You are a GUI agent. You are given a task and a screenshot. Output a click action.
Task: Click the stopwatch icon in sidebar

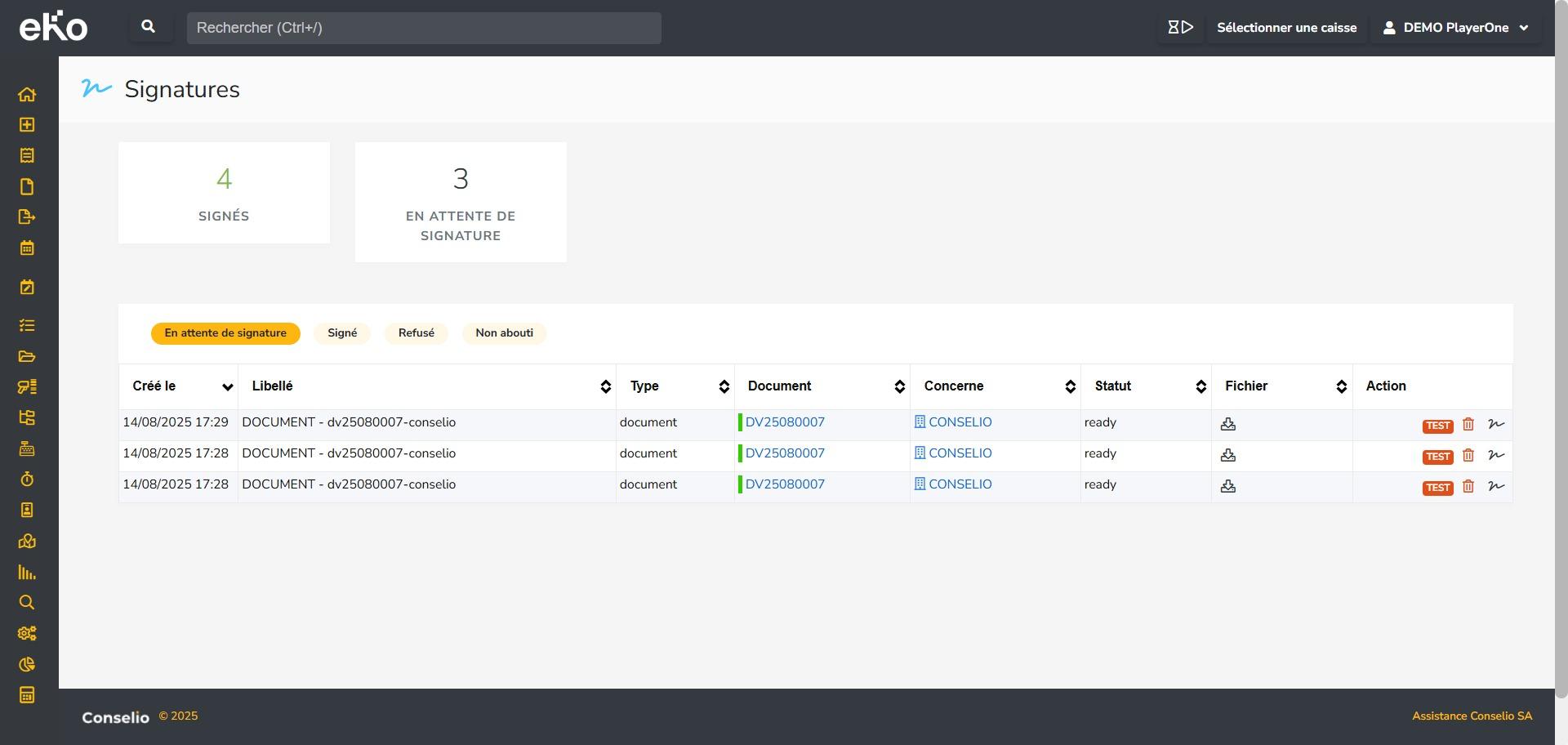pos(27,480)
